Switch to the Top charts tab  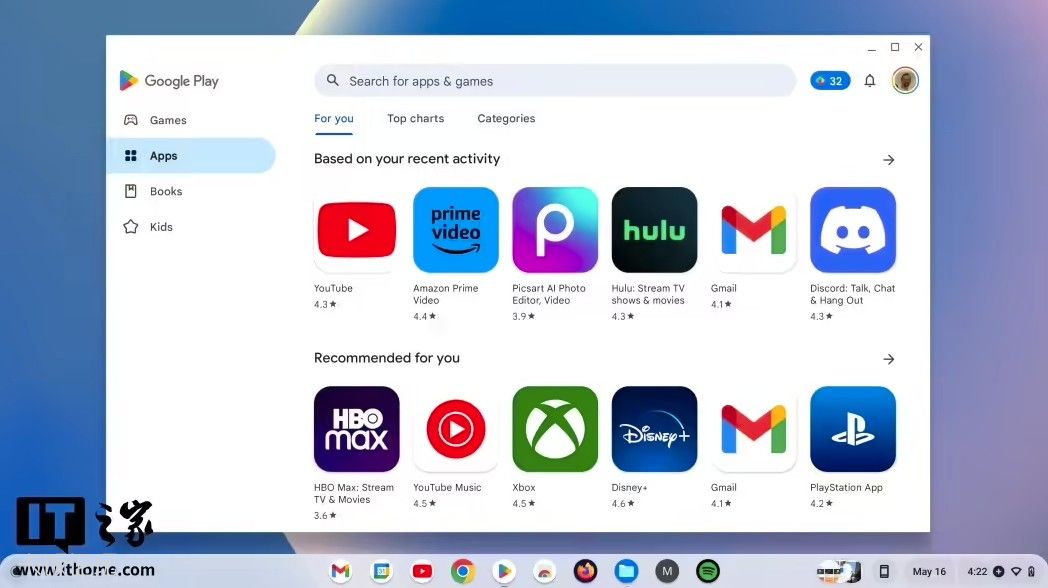[x=416, y=118]
